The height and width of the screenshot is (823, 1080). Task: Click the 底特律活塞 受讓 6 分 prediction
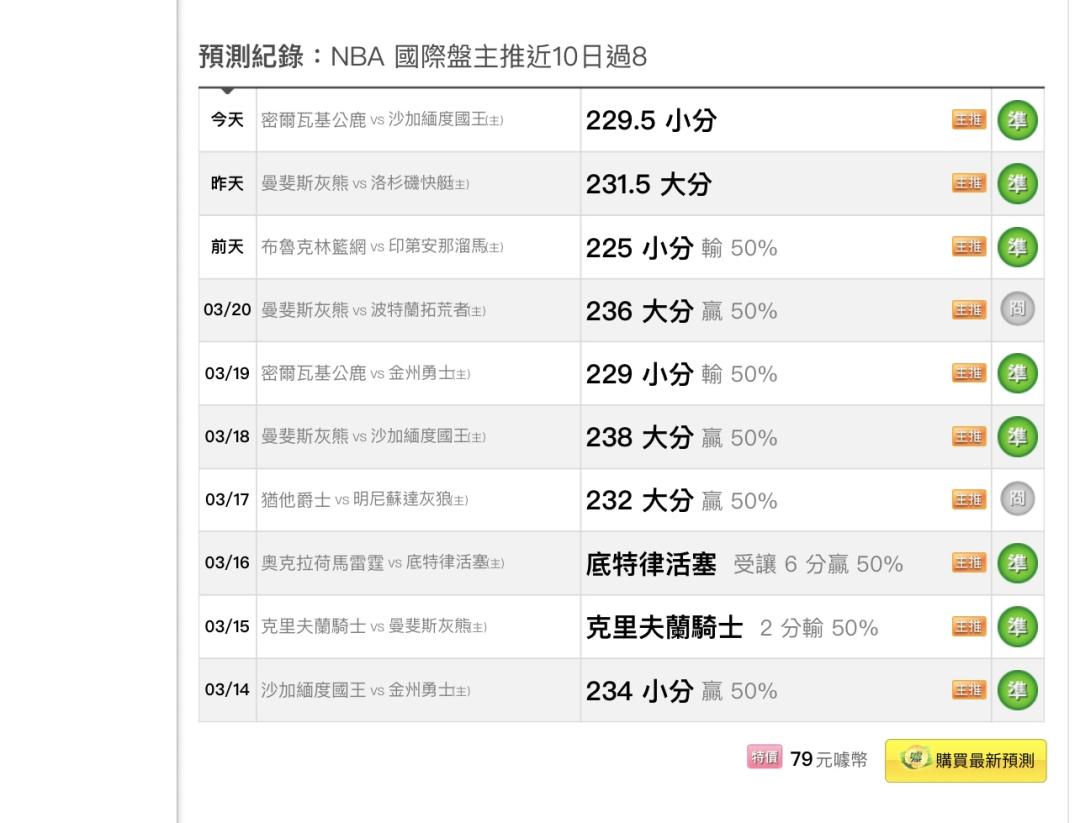coord(744,564)
